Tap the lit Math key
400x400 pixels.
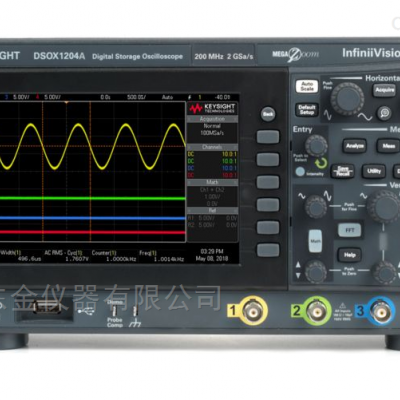click(x=315, y=241)
